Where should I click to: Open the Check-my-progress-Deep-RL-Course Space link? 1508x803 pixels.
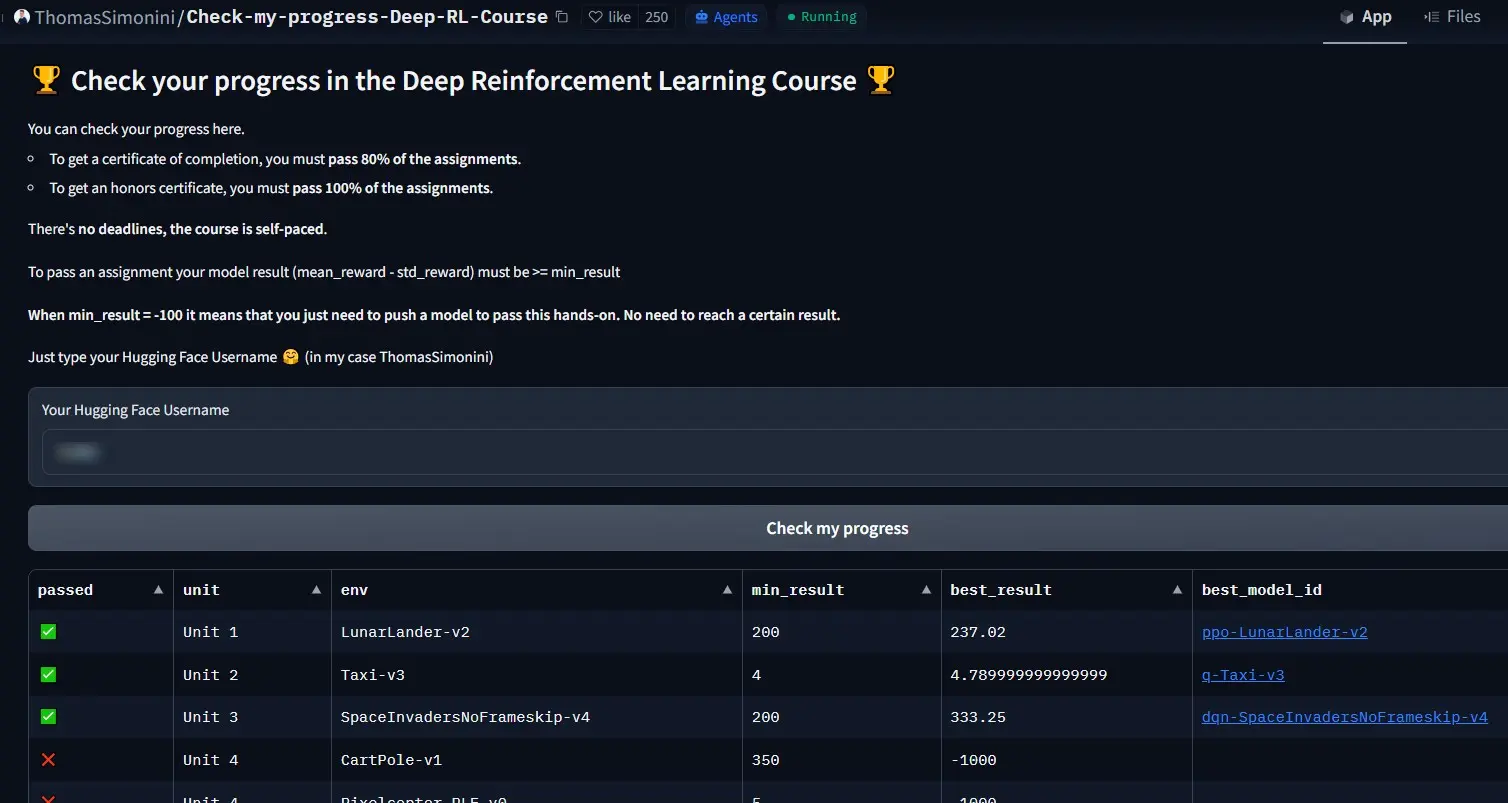click(x=367, y=17)
